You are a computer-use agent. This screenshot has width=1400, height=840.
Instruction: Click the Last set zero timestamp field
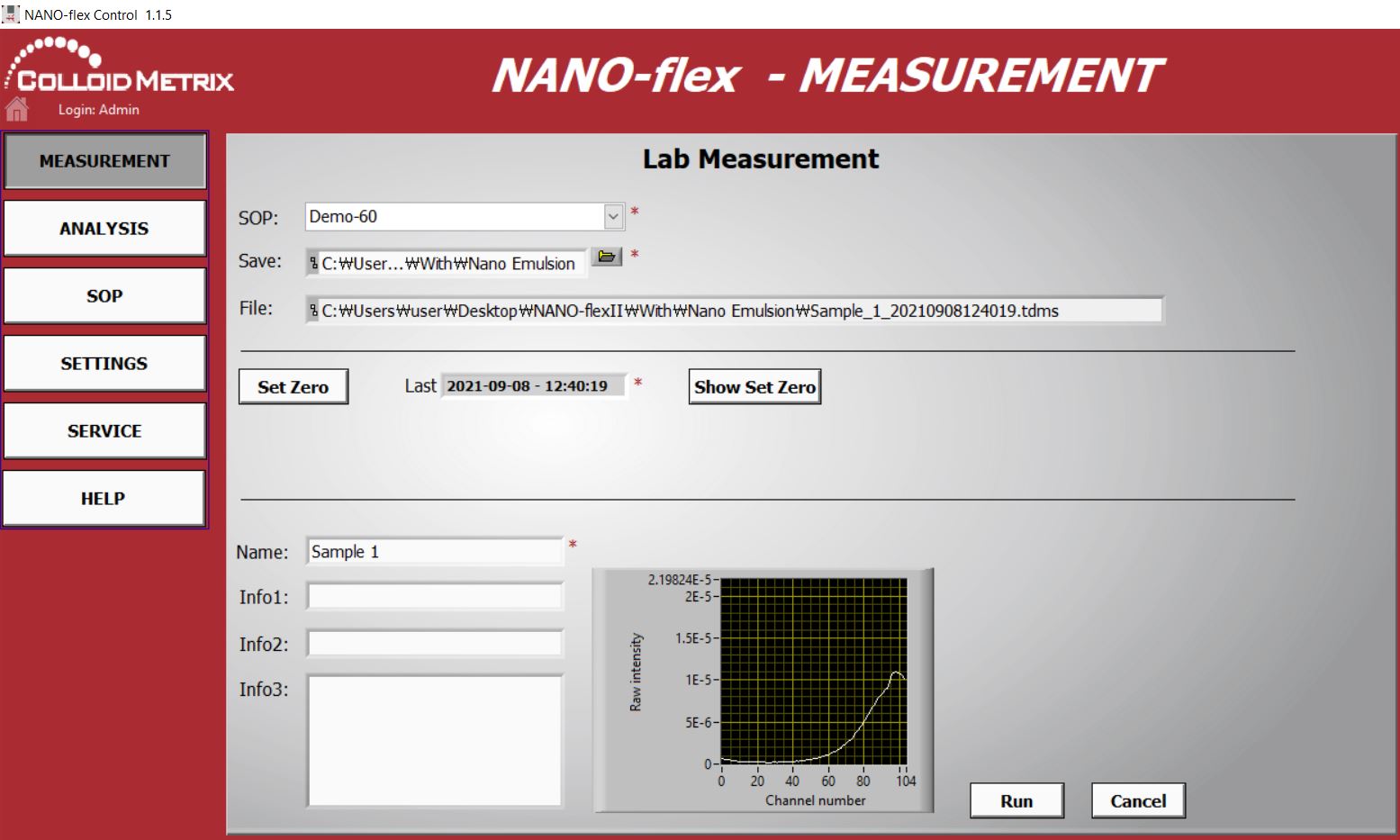[x=533, y=386]
